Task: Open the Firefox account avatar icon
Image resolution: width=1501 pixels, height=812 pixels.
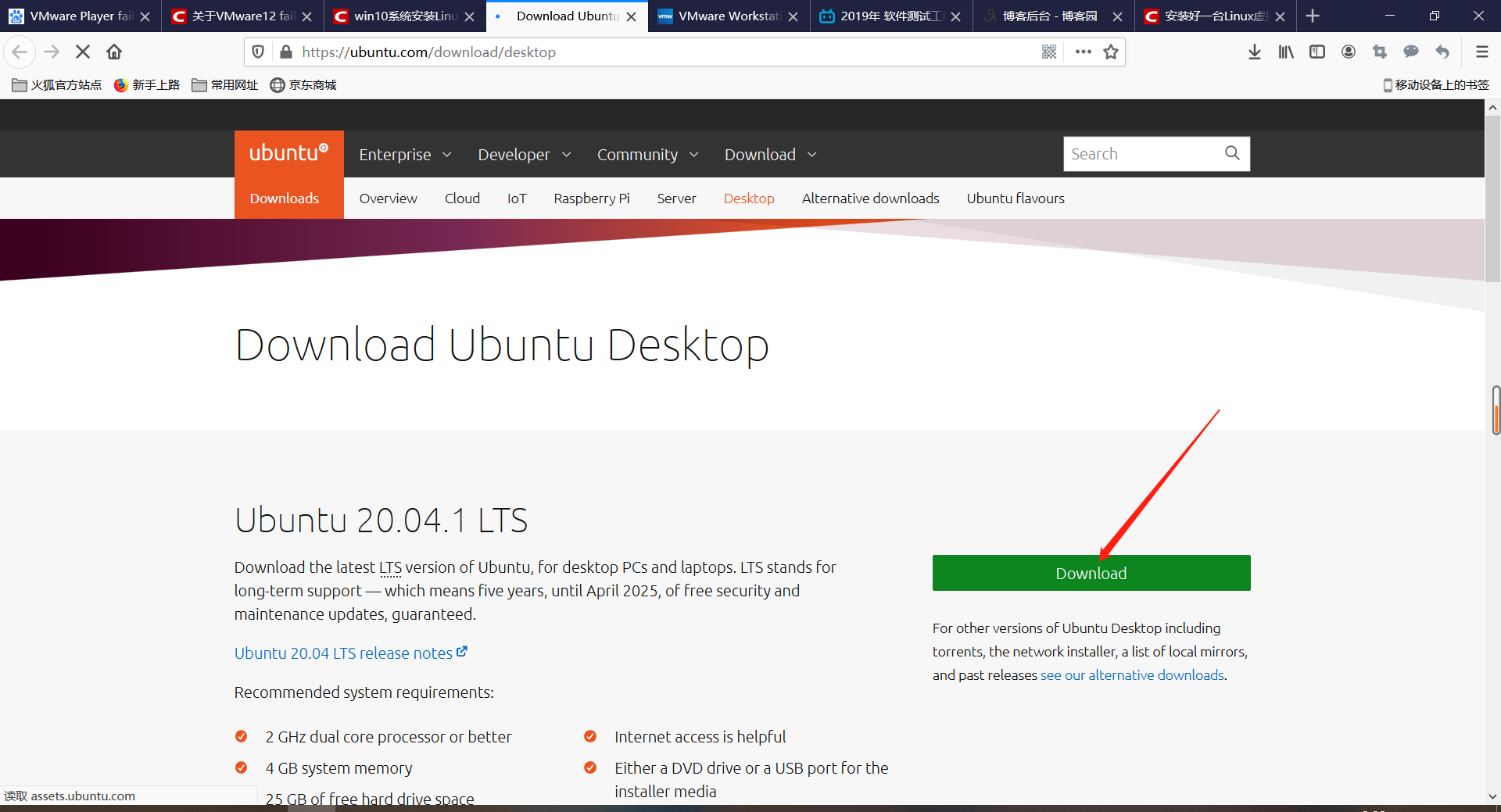Action: tap(1349, 52)
